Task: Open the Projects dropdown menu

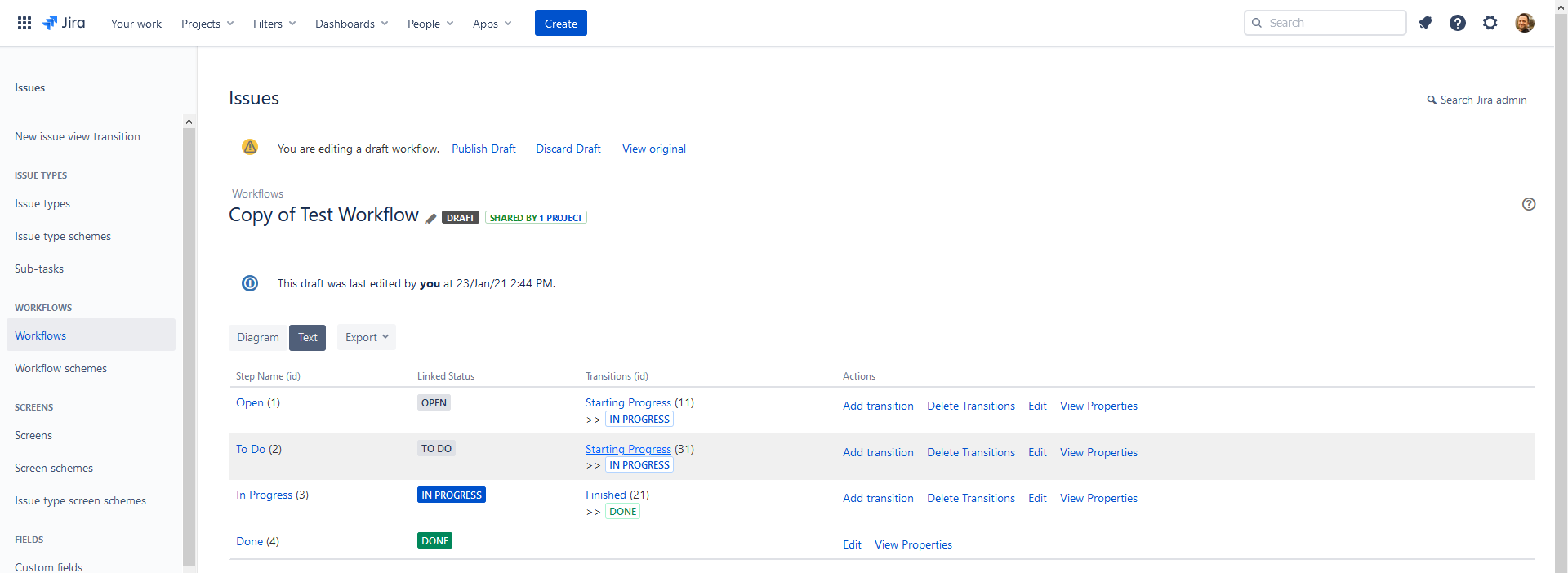Action: (207, 24)
